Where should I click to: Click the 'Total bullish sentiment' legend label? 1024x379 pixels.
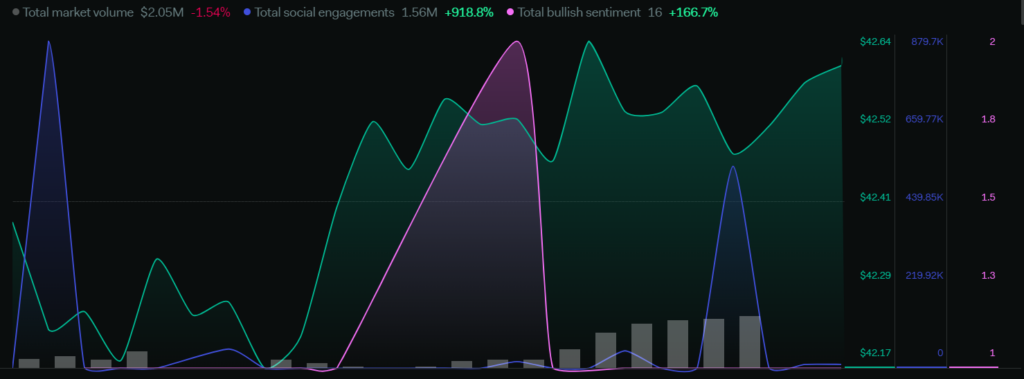579,12
